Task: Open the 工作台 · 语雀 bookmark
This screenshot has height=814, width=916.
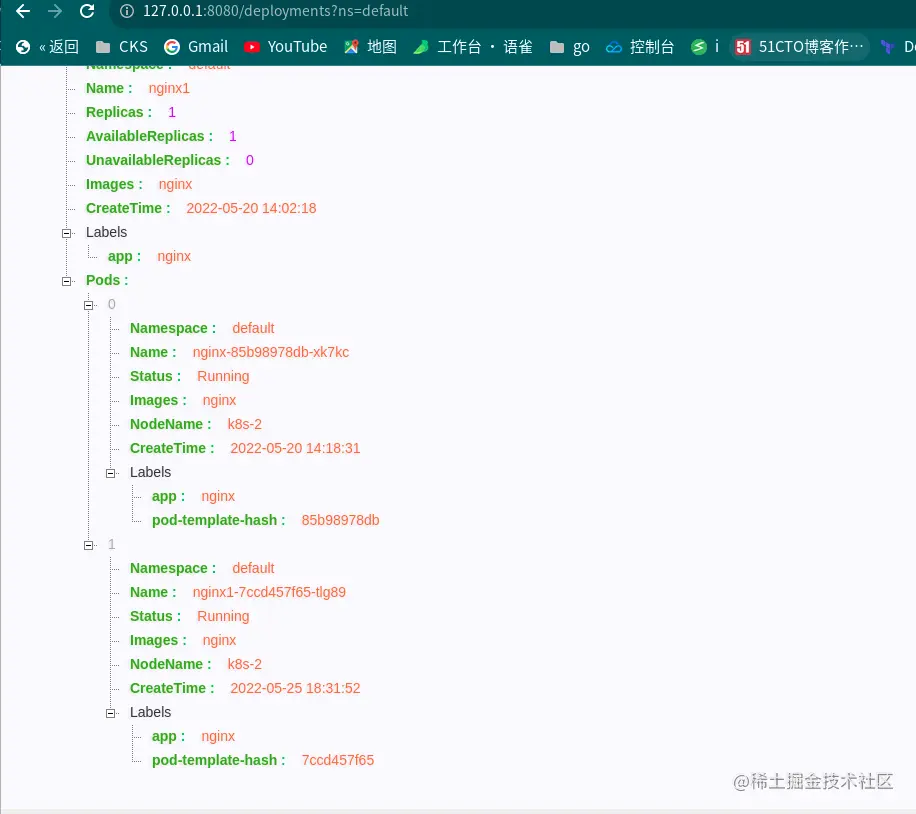Action: tap(473, 47)
